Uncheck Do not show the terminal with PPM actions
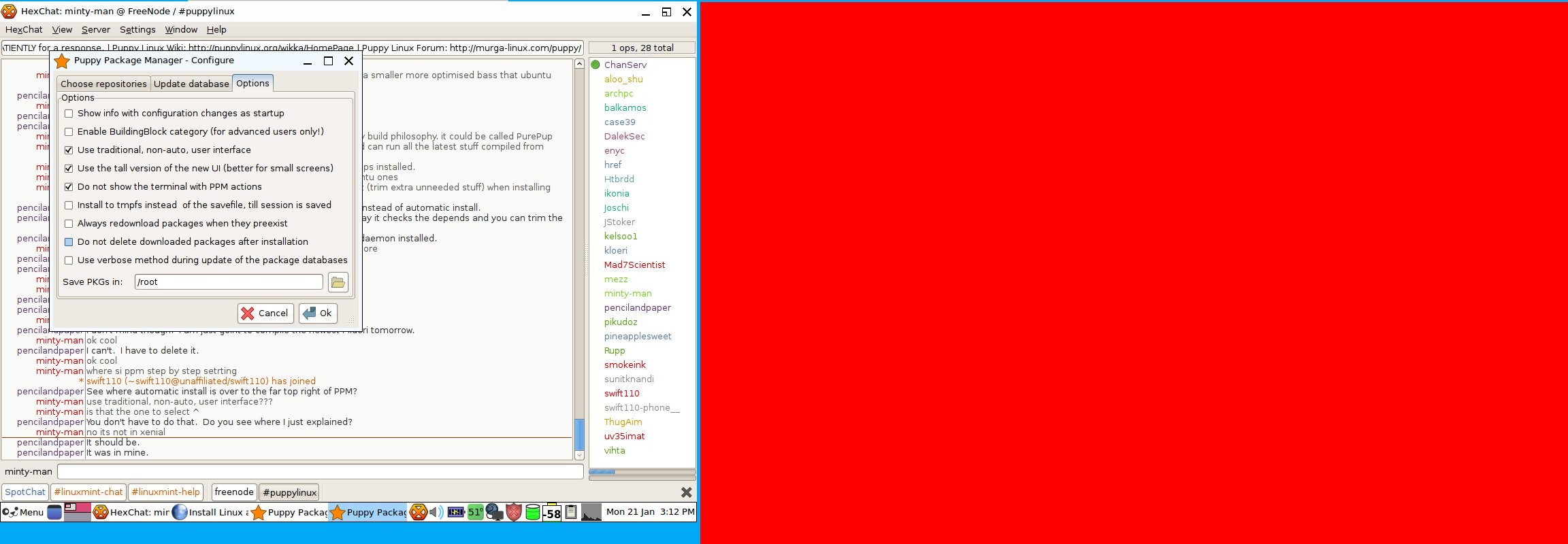This screenshot has height=544, width=1568. tap(69, 187)
